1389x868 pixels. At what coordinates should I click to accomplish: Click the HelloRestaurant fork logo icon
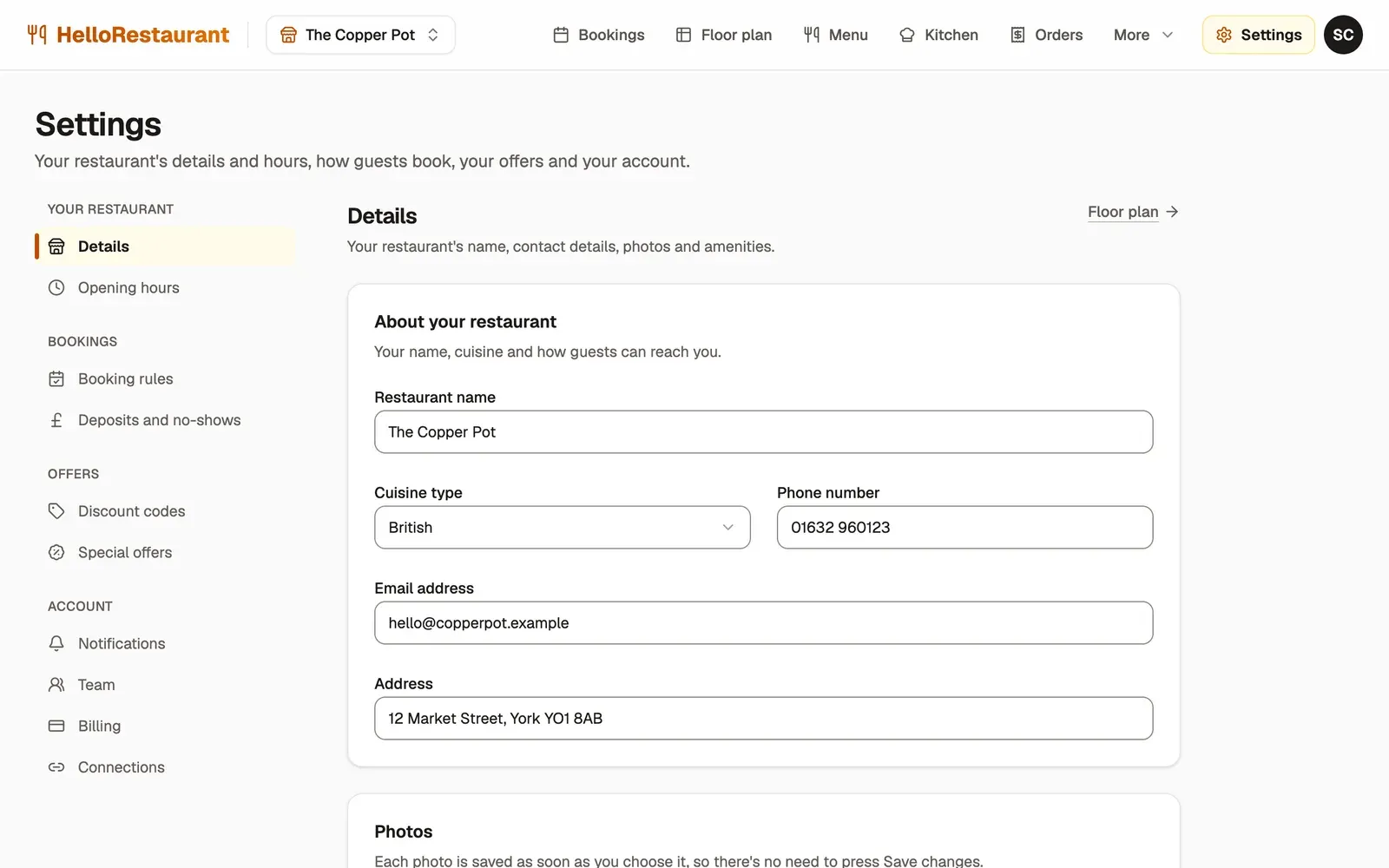pos(36,35)
